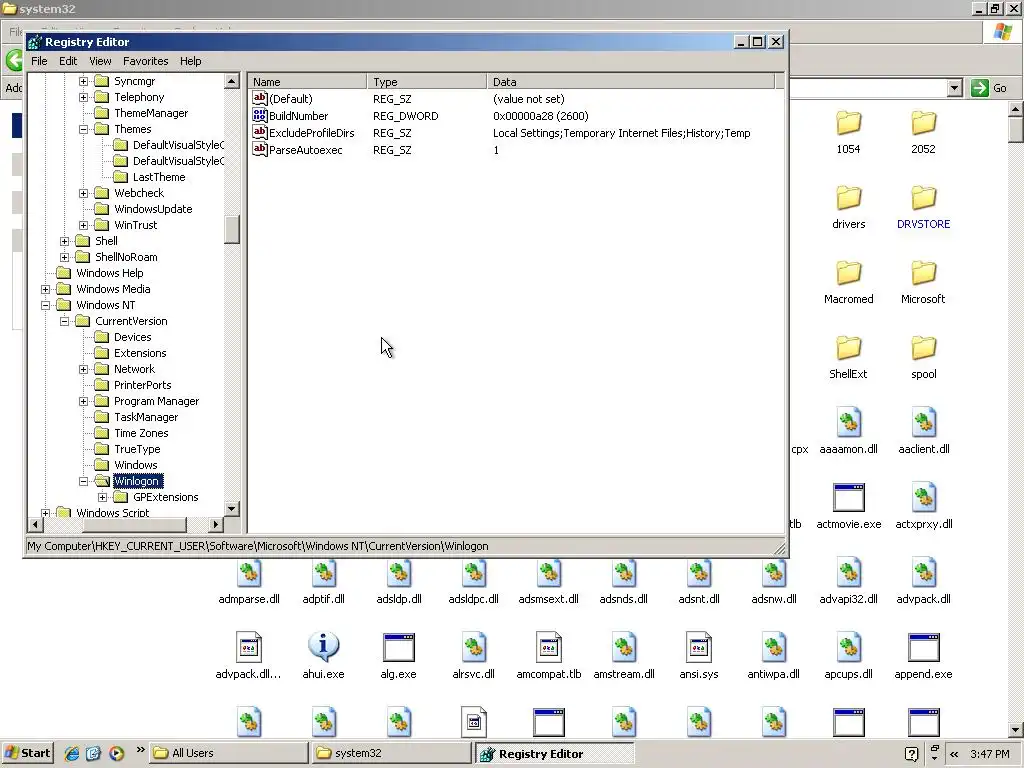Click the aaclient.dll file icon

click(923, 423)
